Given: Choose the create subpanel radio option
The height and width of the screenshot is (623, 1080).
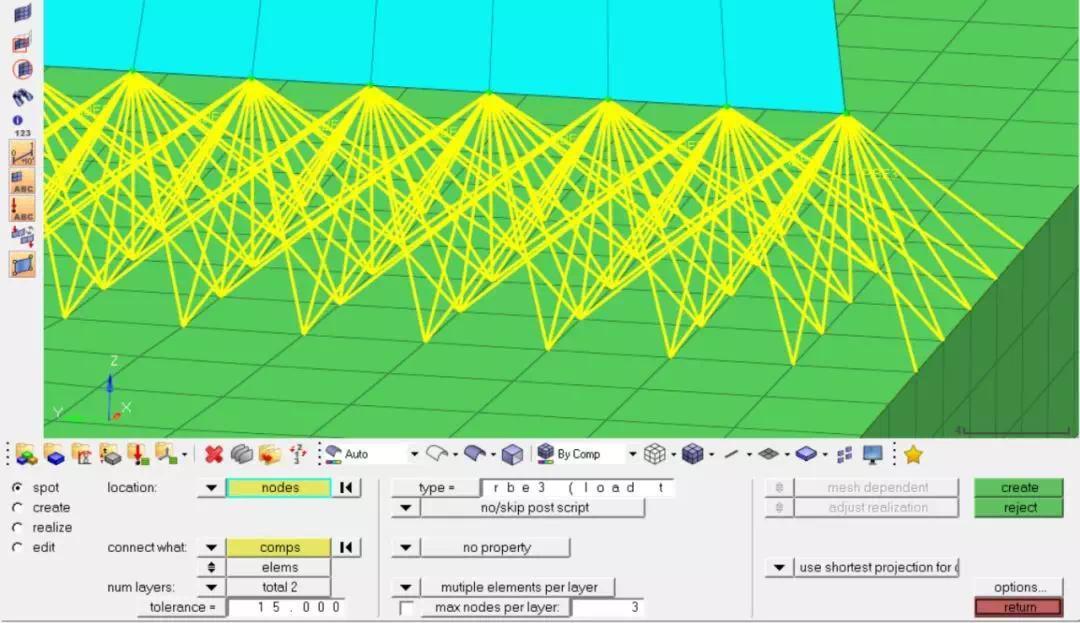Looking at the screenshot, I should click(17, 507).
